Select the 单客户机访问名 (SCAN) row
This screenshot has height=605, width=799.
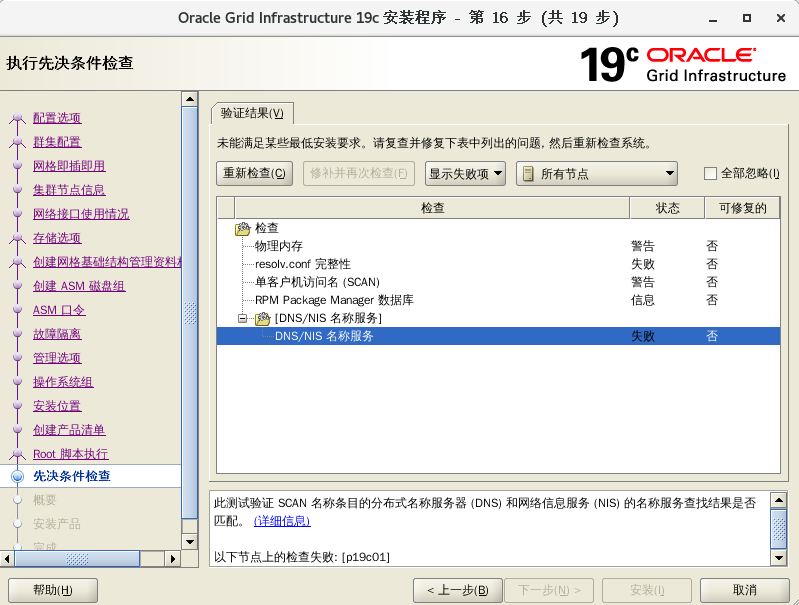coord(498,282)
